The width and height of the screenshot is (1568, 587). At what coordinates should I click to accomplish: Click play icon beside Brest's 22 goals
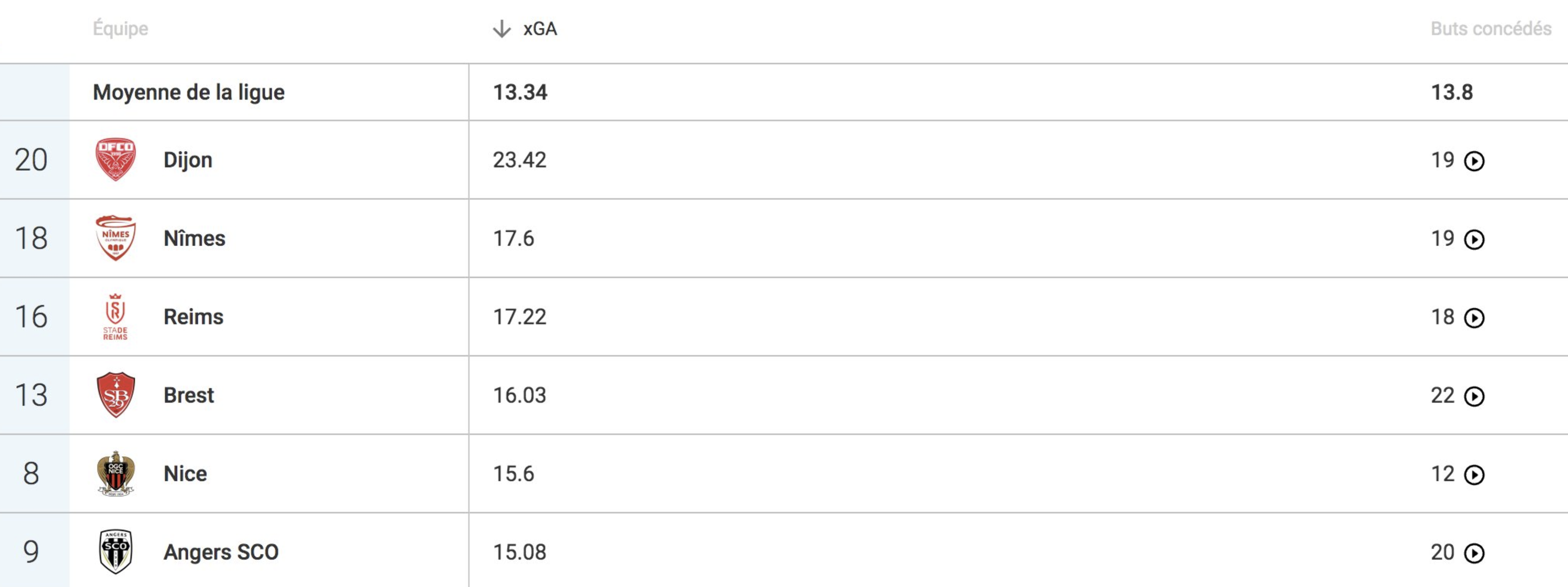pos(1474,397)
